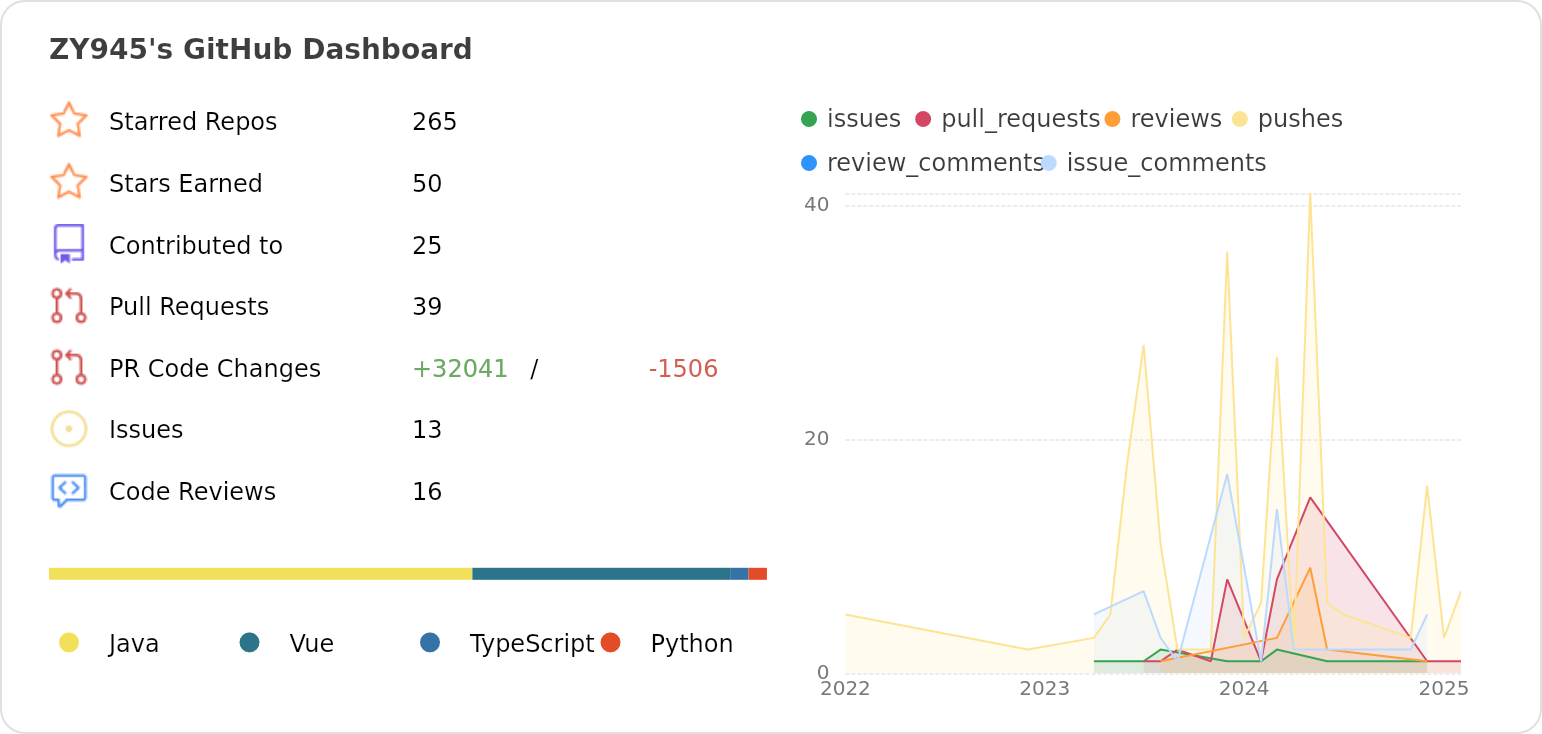Click the 40 y-axis label
The width and height of the screenshot is (1542, 734).
click(x=816, y=205)
